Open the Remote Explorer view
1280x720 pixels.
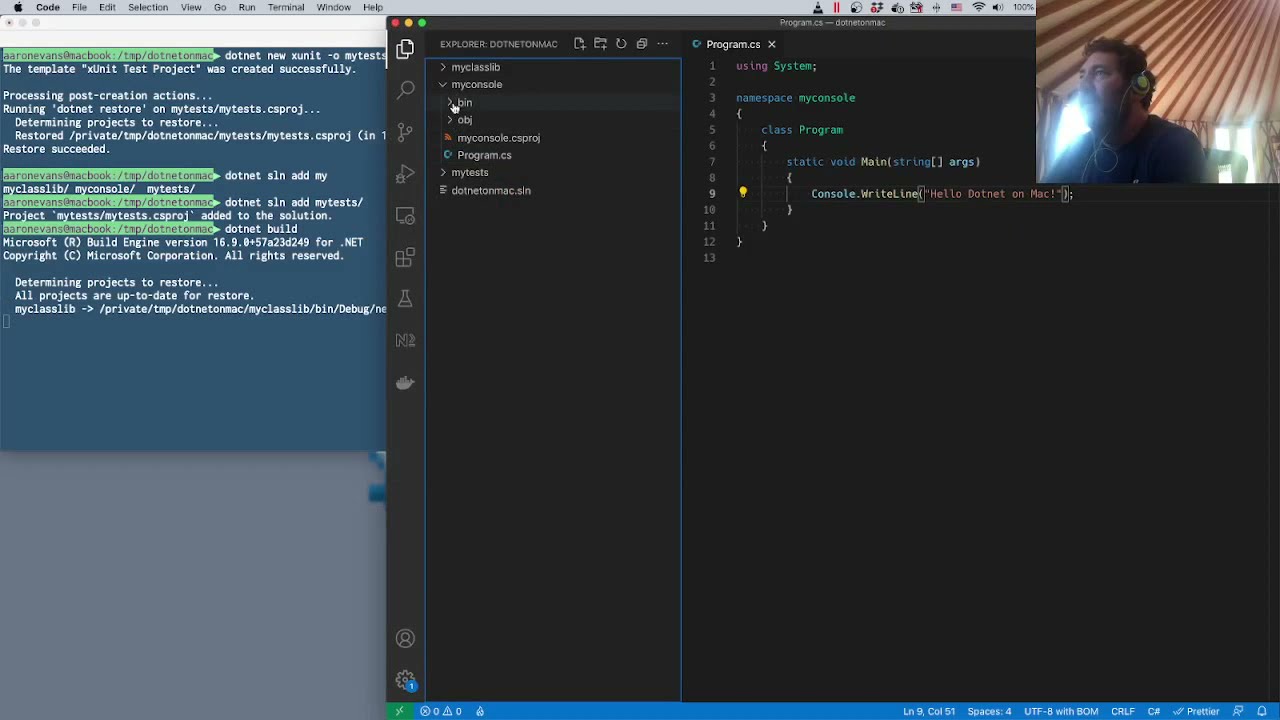[405, 215]
